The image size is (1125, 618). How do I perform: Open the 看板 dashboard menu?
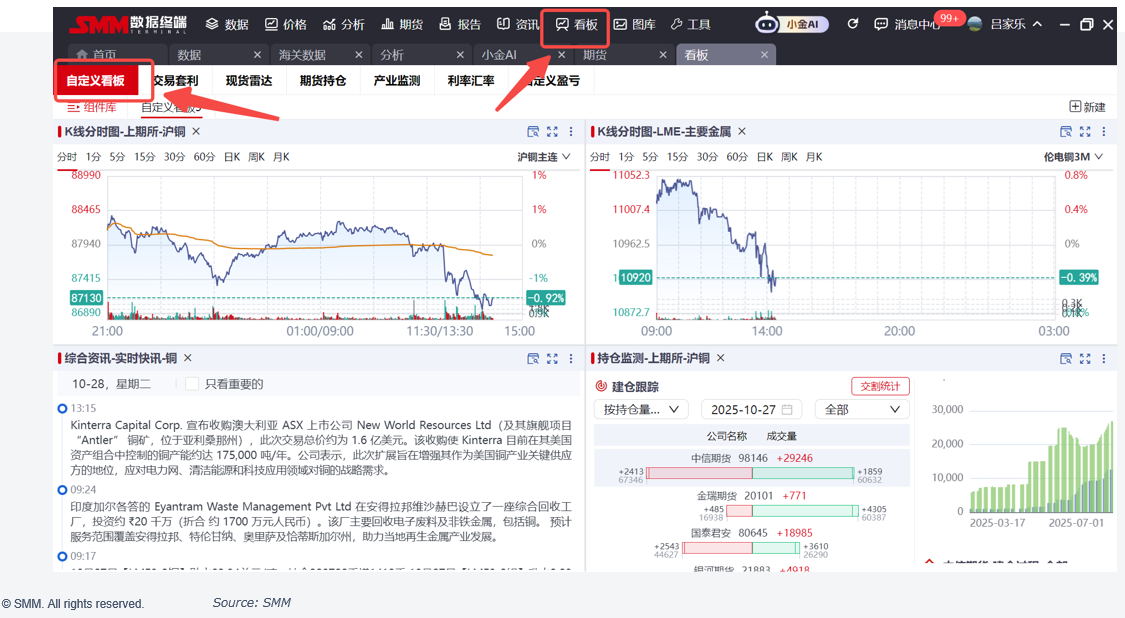tap(576, 24)
